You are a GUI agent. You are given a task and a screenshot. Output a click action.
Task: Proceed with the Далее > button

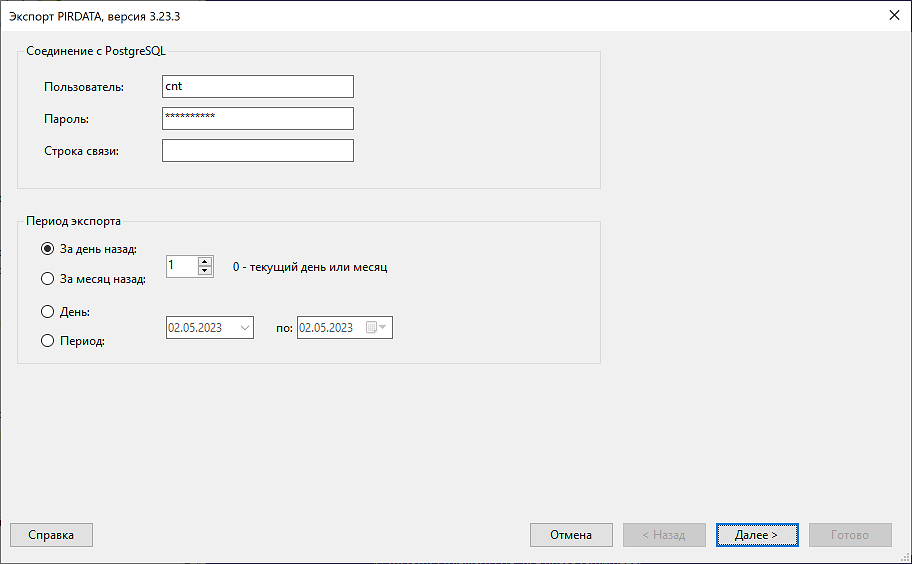coord(757,535)
